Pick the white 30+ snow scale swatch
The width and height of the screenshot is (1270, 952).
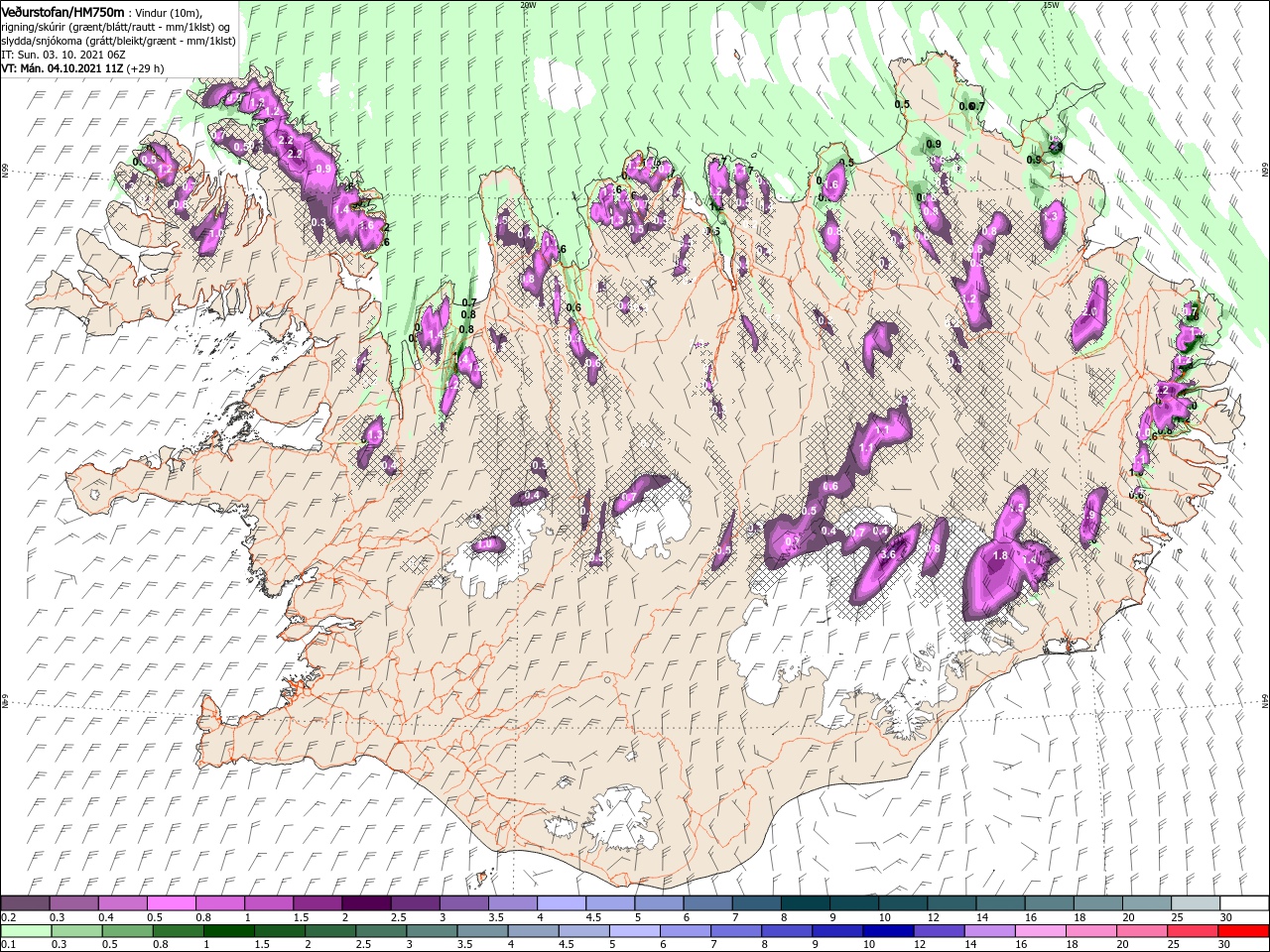[1245, 902]
